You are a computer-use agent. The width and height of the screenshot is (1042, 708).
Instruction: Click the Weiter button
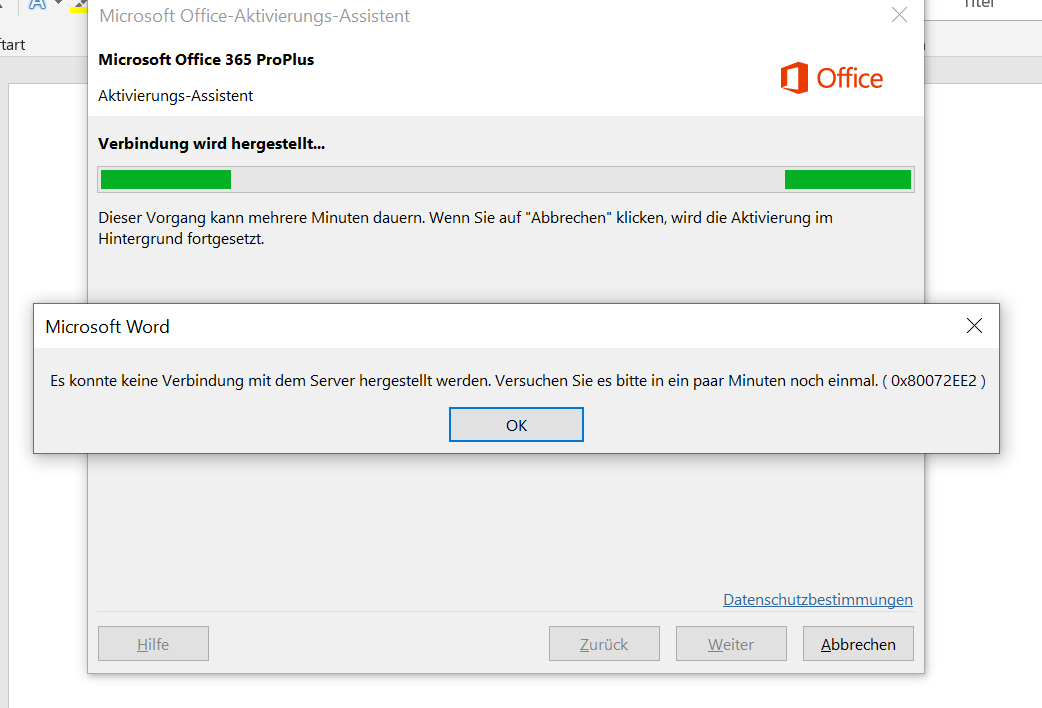coord(731,644)
